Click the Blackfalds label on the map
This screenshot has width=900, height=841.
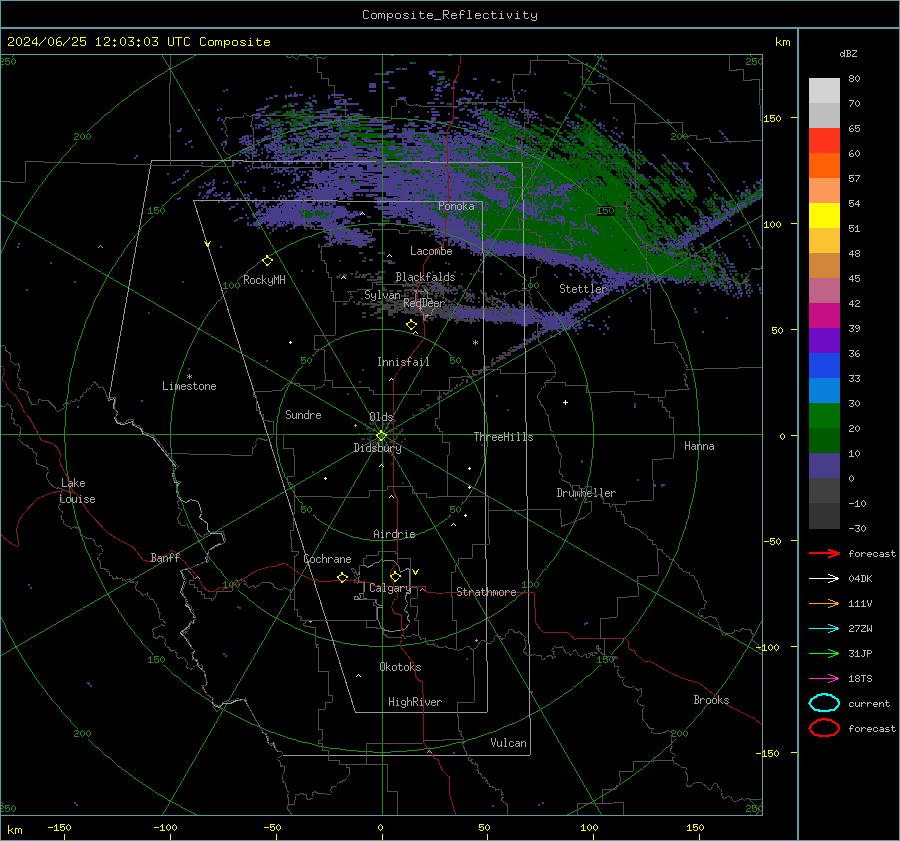(x=425, y=277)
